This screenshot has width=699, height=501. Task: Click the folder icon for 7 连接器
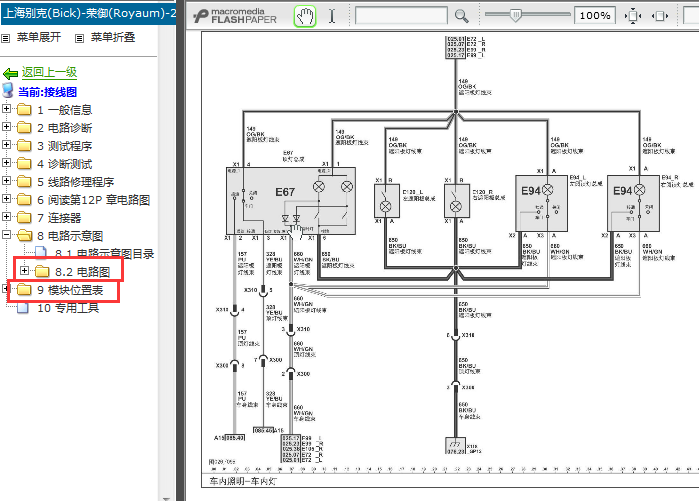point(24,218)
